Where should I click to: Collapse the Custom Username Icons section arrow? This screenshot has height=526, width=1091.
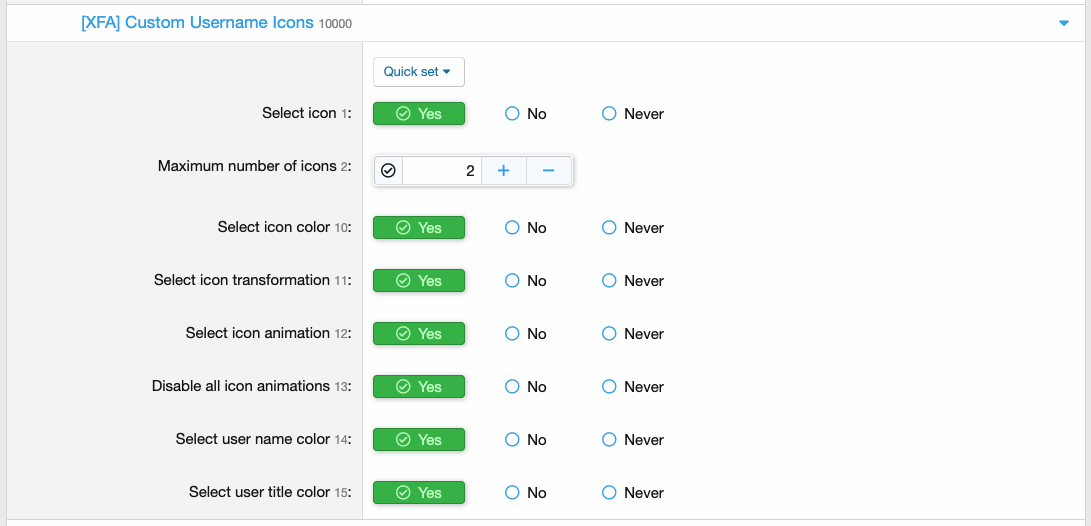click(x=1063, y=24)
